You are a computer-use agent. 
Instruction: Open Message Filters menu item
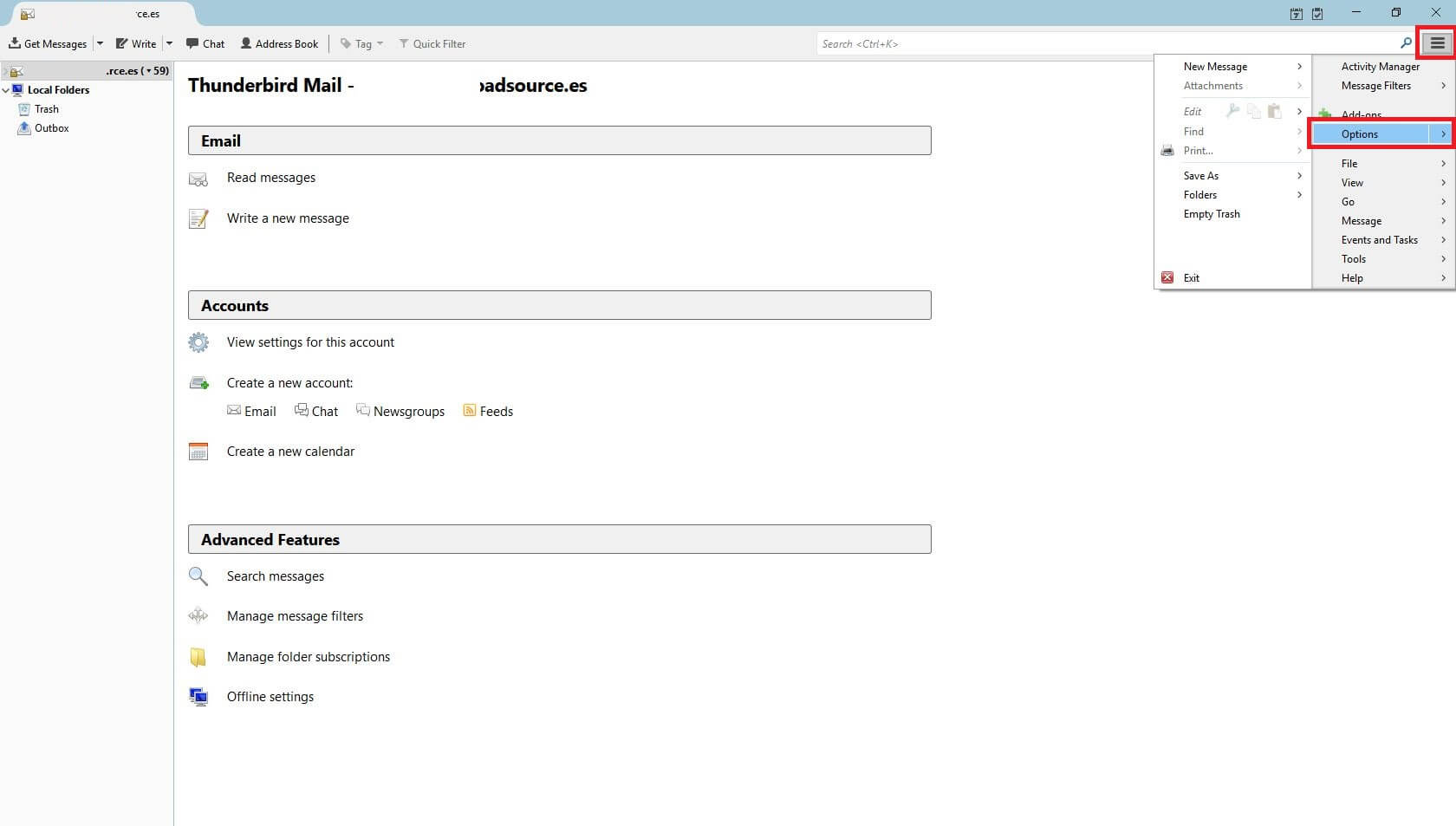coord(1382,86)
